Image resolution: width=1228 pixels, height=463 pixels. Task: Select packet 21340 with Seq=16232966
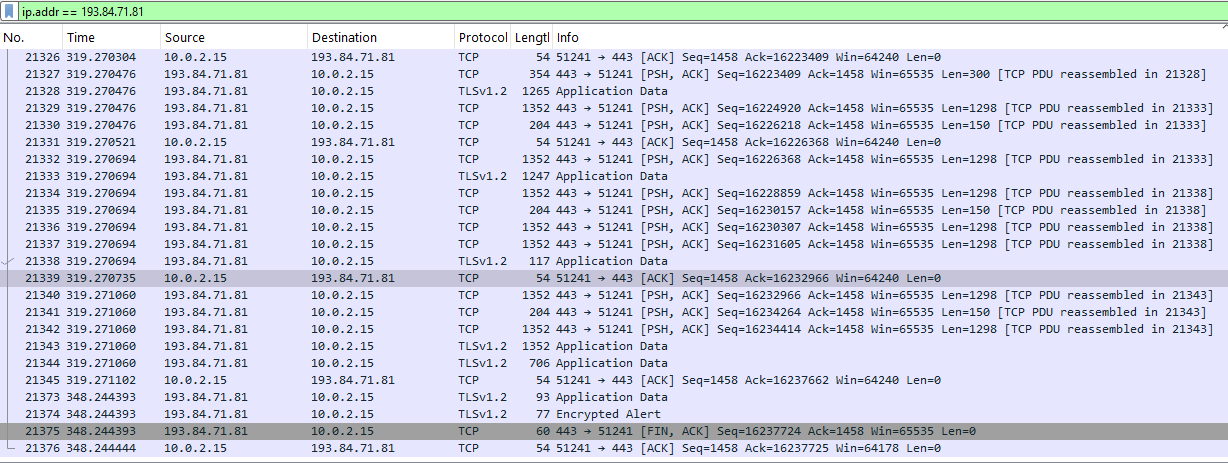tap(614, 295)
